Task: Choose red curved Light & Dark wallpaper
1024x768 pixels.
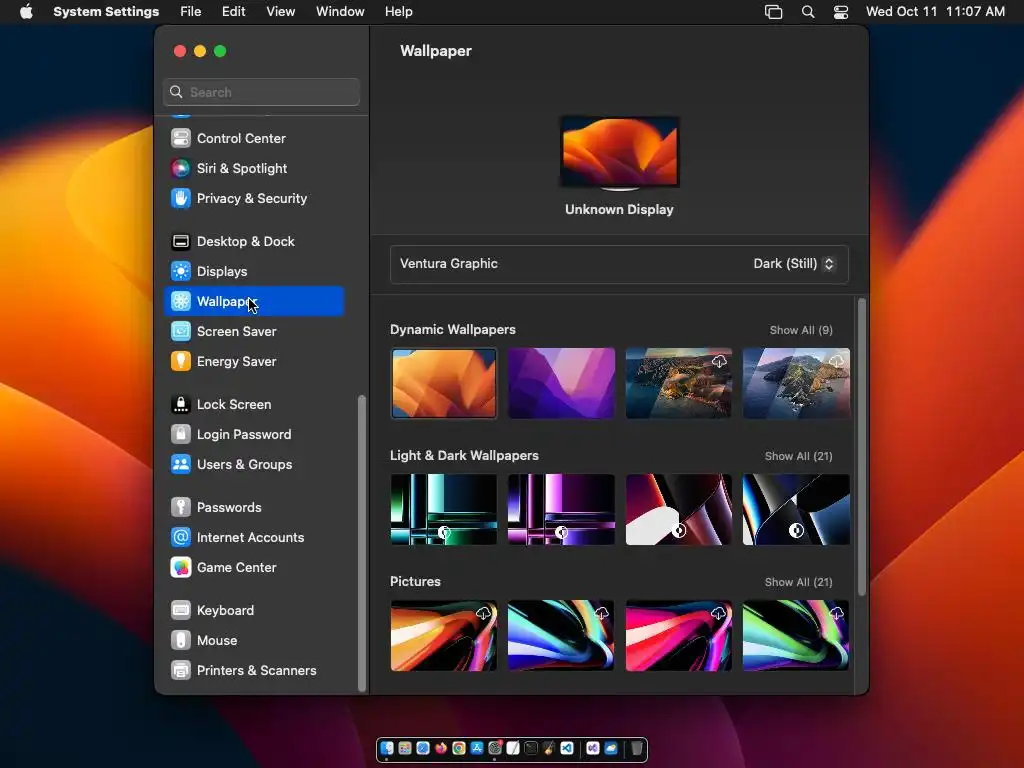Action: [x=679, y=509]
